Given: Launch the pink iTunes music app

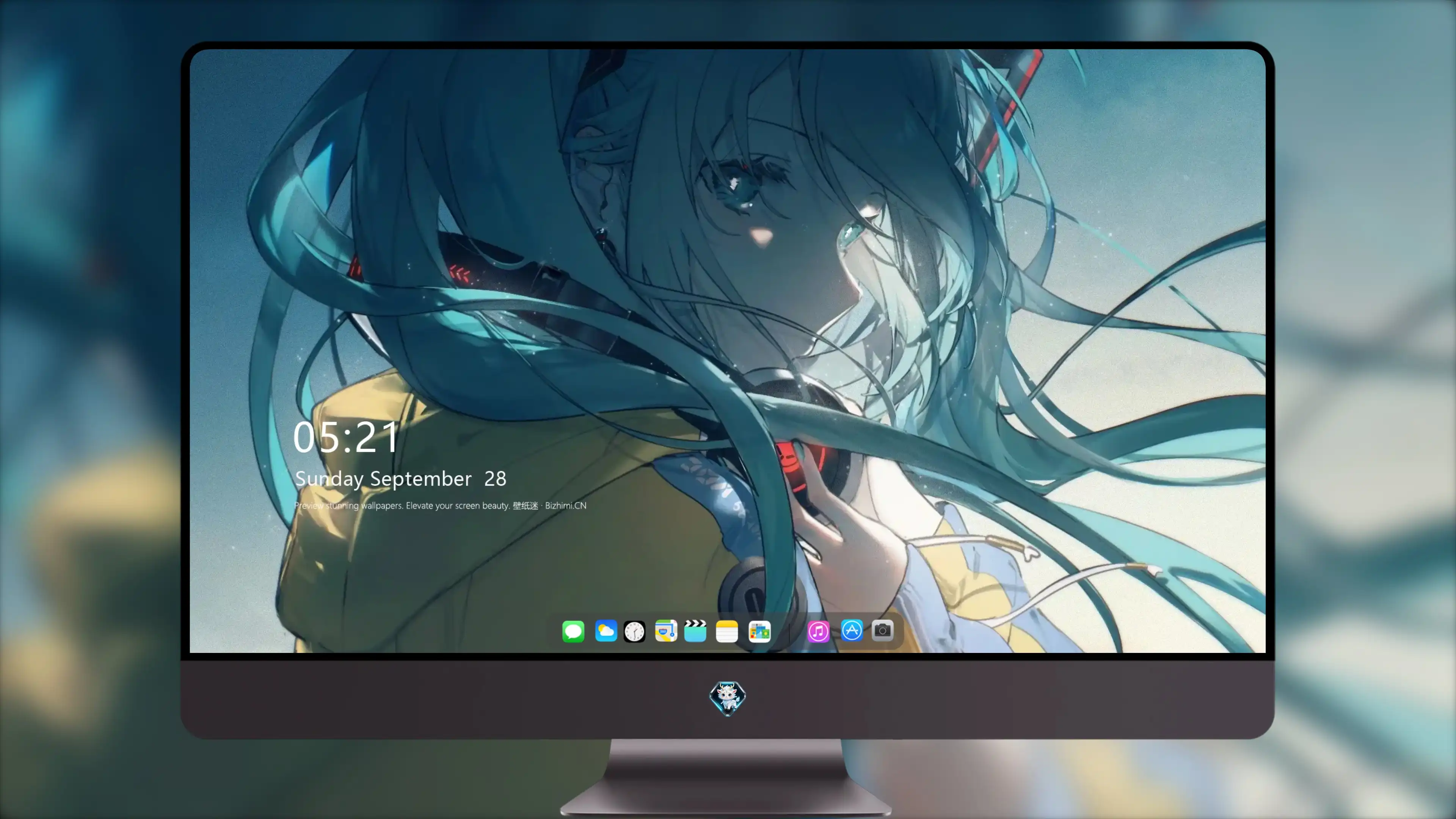Looking at the screenshot, I should click(818, 631).
